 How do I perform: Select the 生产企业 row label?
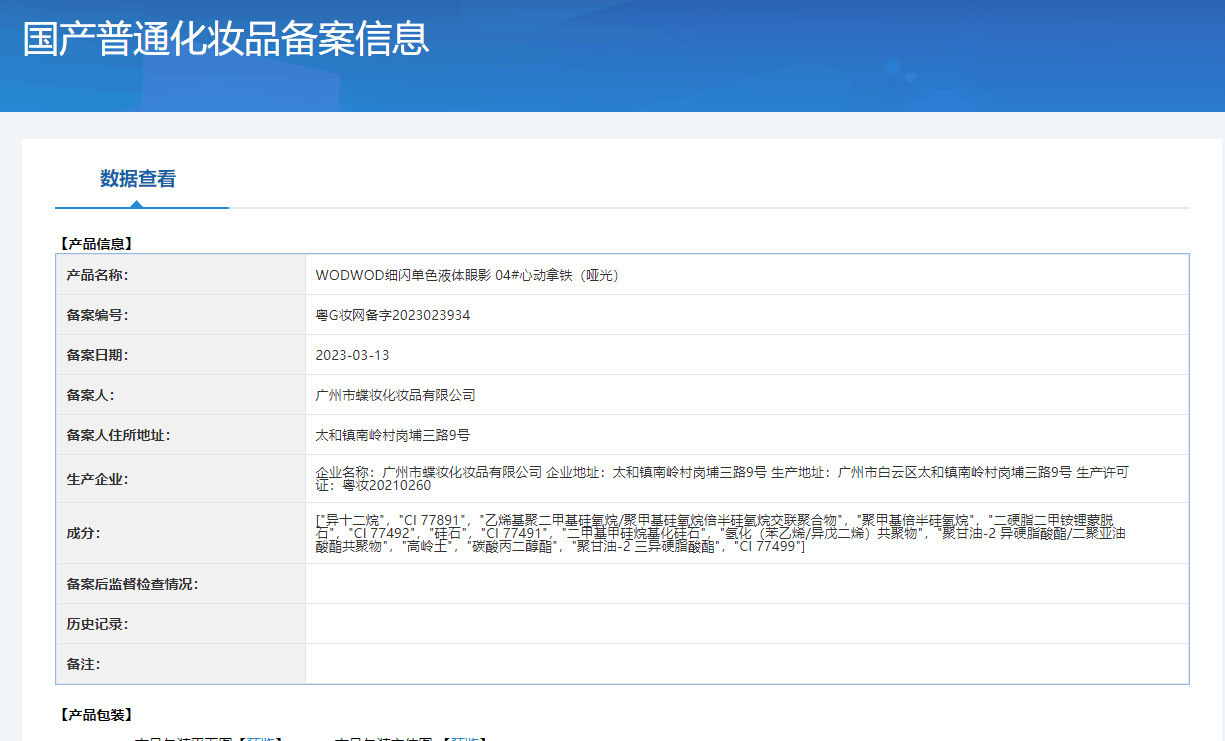pyautogui.click(x=97, y=479)
